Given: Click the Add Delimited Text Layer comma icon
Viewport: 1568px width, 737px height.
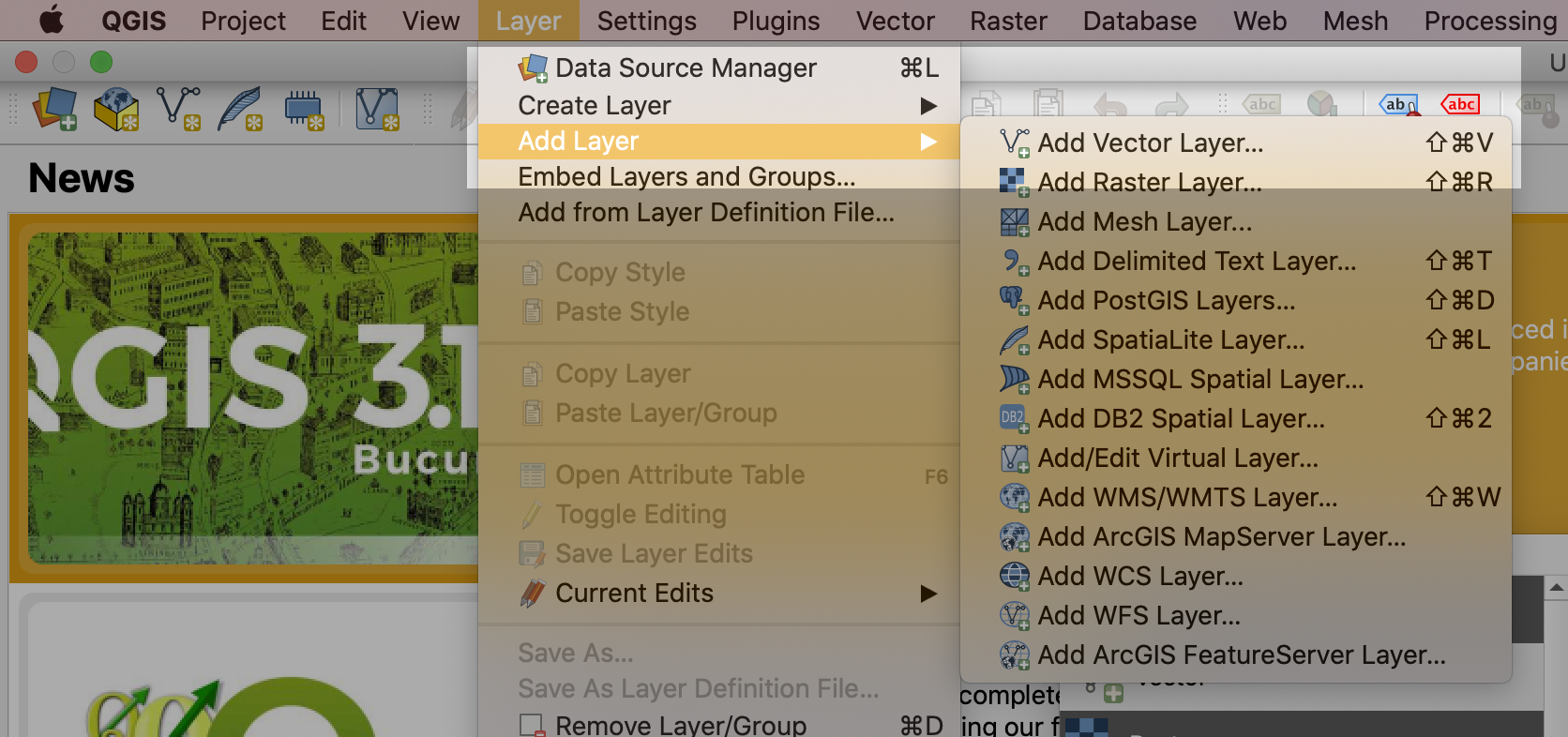Looking at the screenshot, I should 1015,262.
